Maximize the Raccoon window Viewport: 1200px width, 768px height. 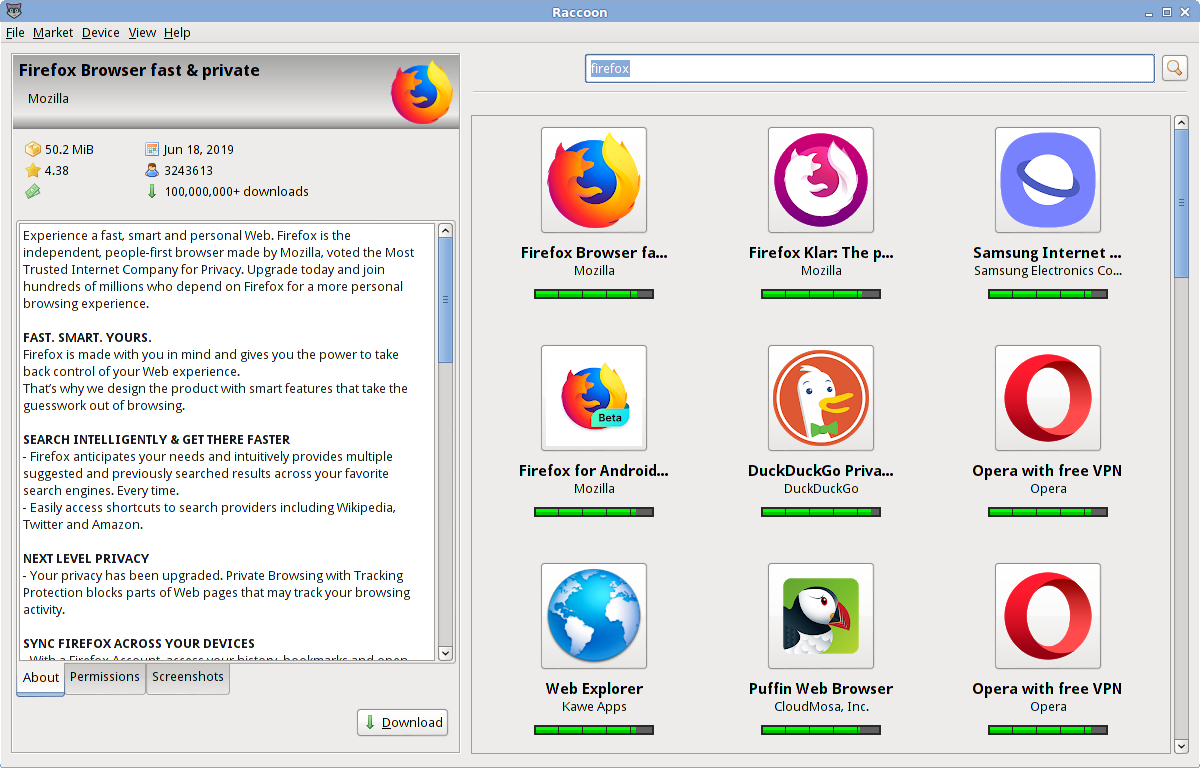point(1167,12)
